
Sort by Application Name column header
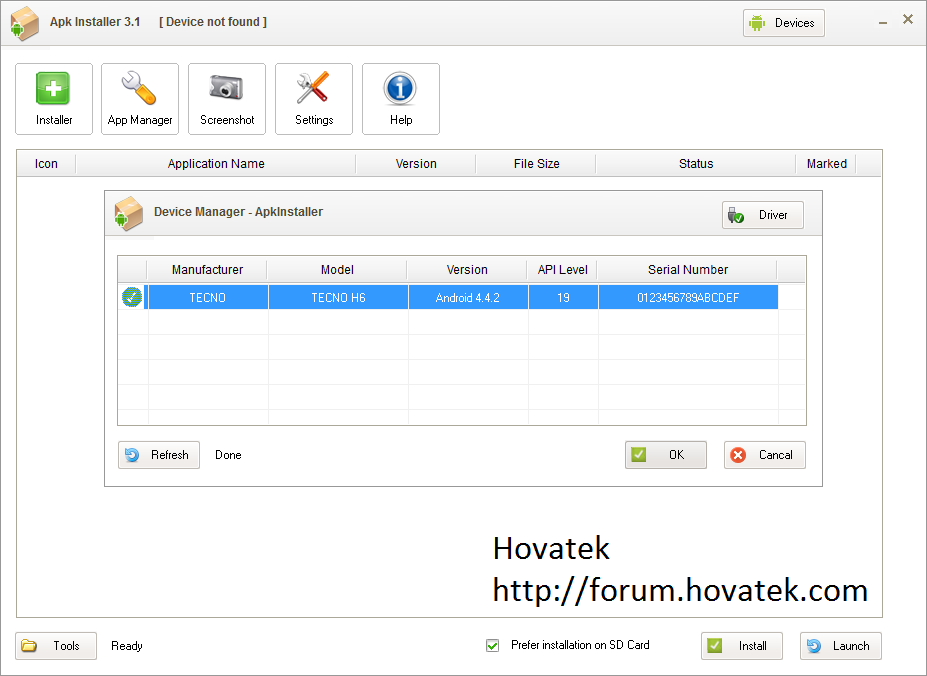point(216,164)
